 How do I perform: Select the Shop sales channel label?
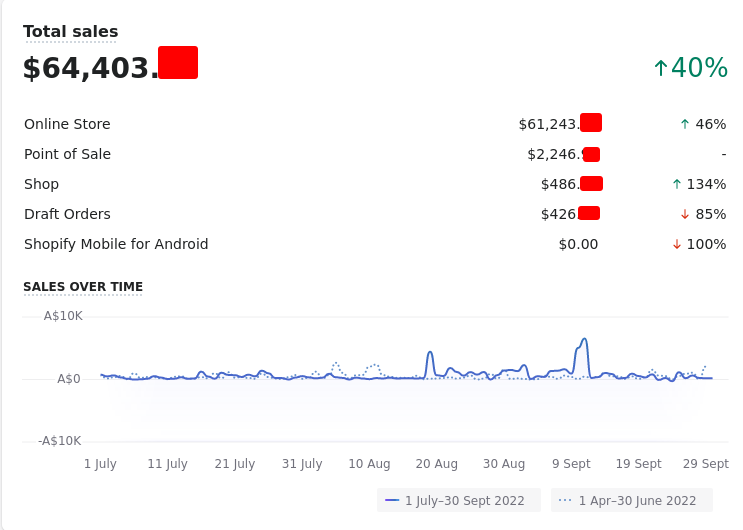tap(41, 184)
